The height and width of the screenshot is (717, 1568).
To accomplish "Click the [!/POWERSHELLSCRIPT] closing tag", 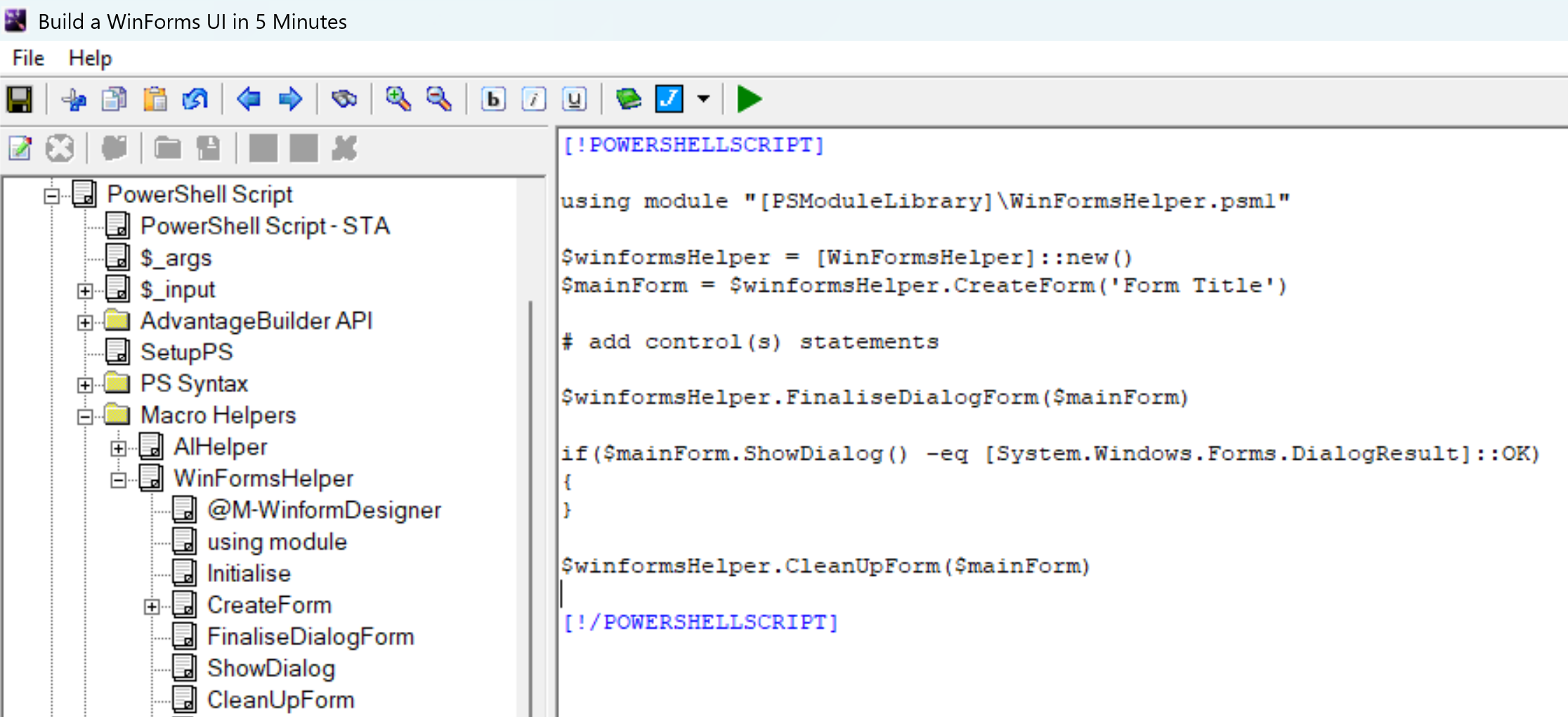I will click(x=700, y=623).
